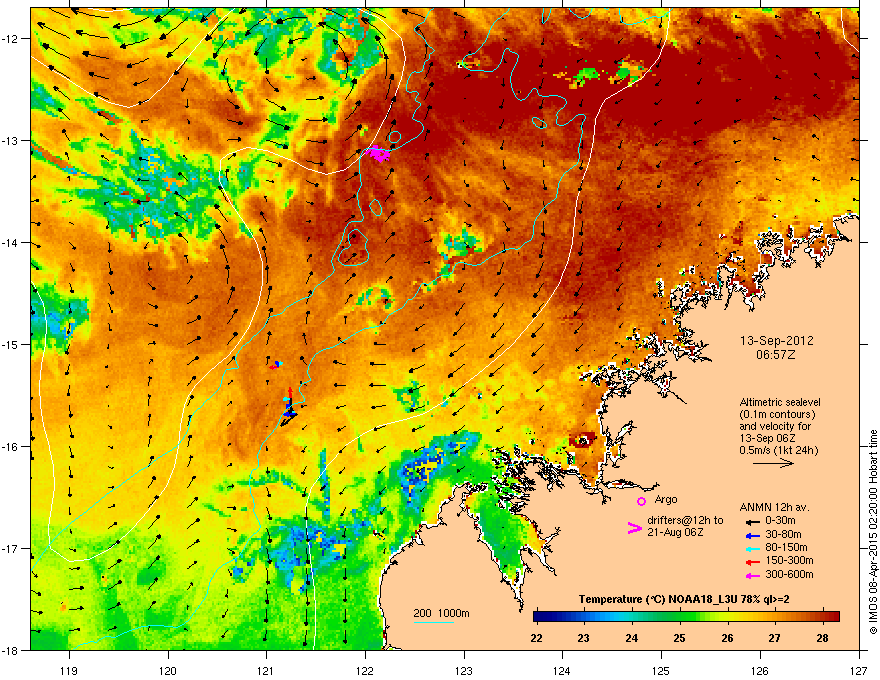Click the "300-600m" depth label
Screen dimensions: 880x680
click(x=789, y=574)
